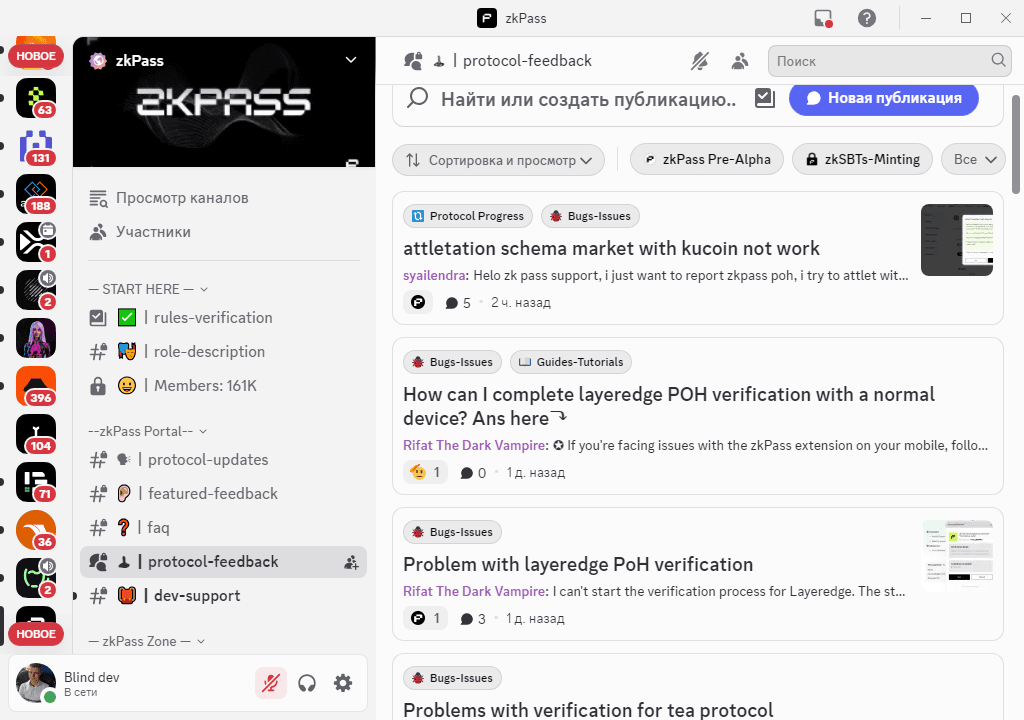Click the create invite icon on protocol-feedback
Viewport: 1024px width, 720px height.
point(351,562)
